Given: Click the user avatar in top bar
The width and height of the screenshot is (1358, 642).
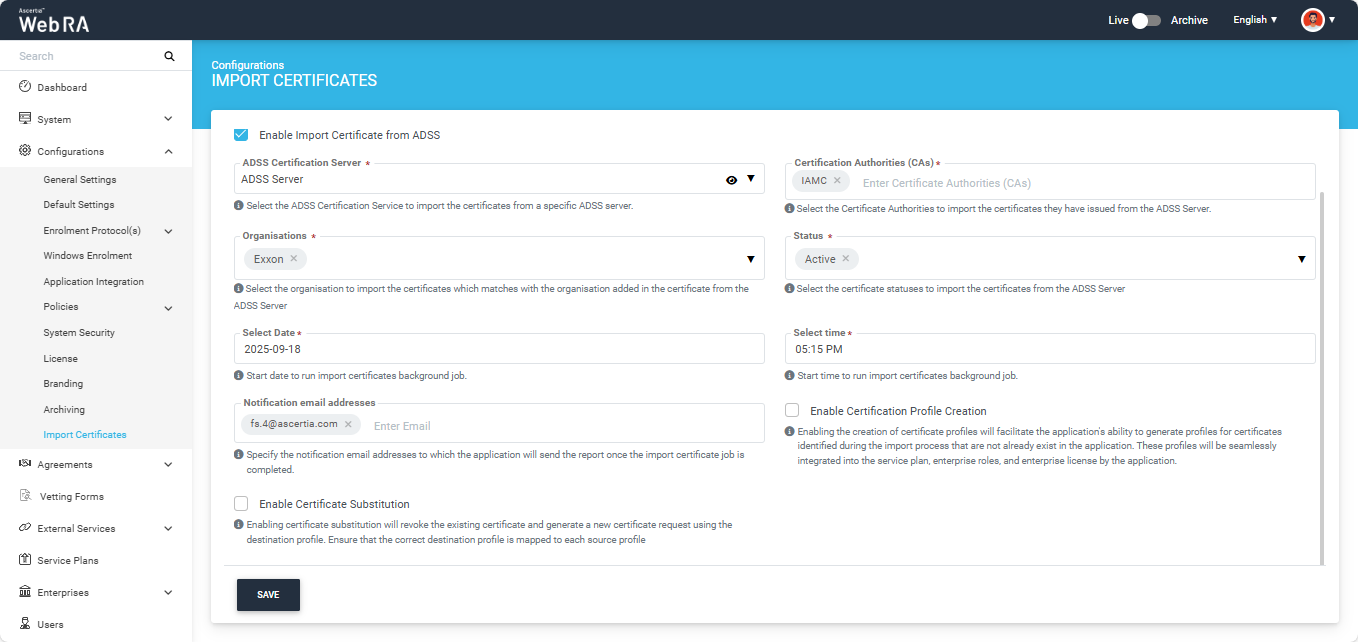Looking at the screenshot, I should 1312,20.
